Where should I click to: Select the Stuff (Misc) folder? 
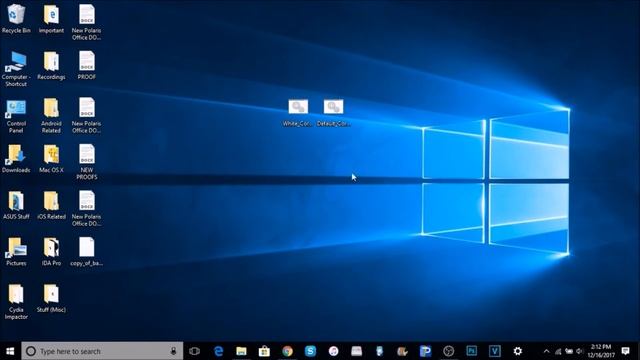[51, 298]
